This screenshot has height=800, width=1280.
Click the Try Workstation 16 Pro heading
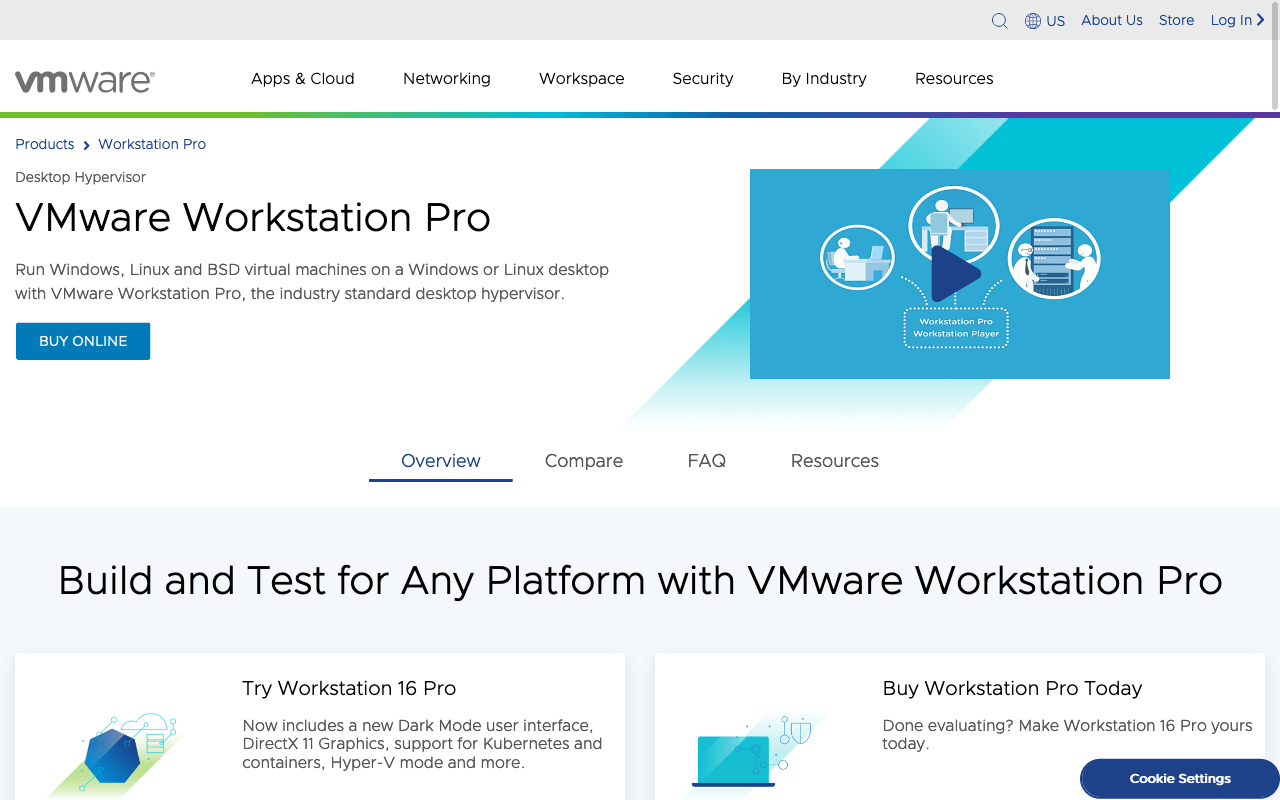click(x=349, y=688)
